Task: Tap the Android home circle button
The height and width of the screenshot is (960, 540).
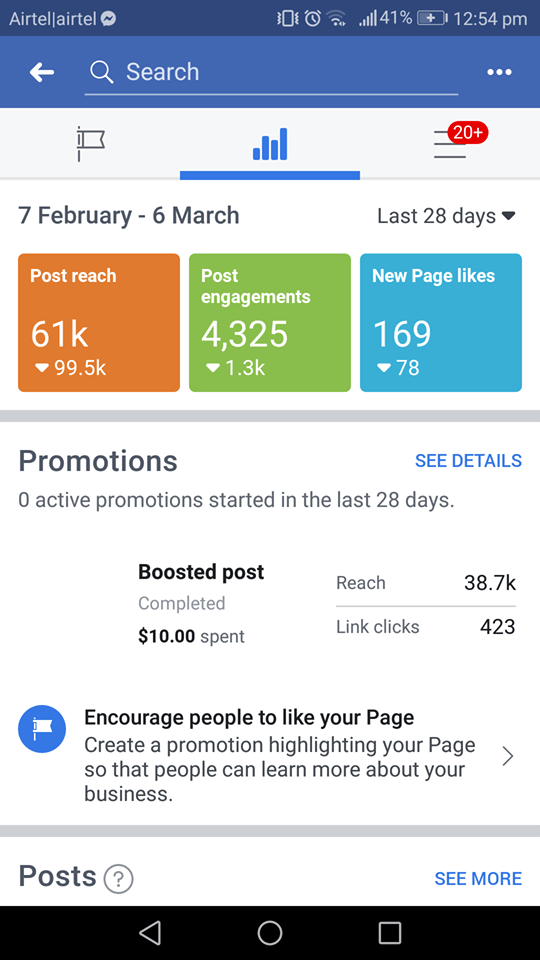Action: pyautogui.click(x=270, y=932)
